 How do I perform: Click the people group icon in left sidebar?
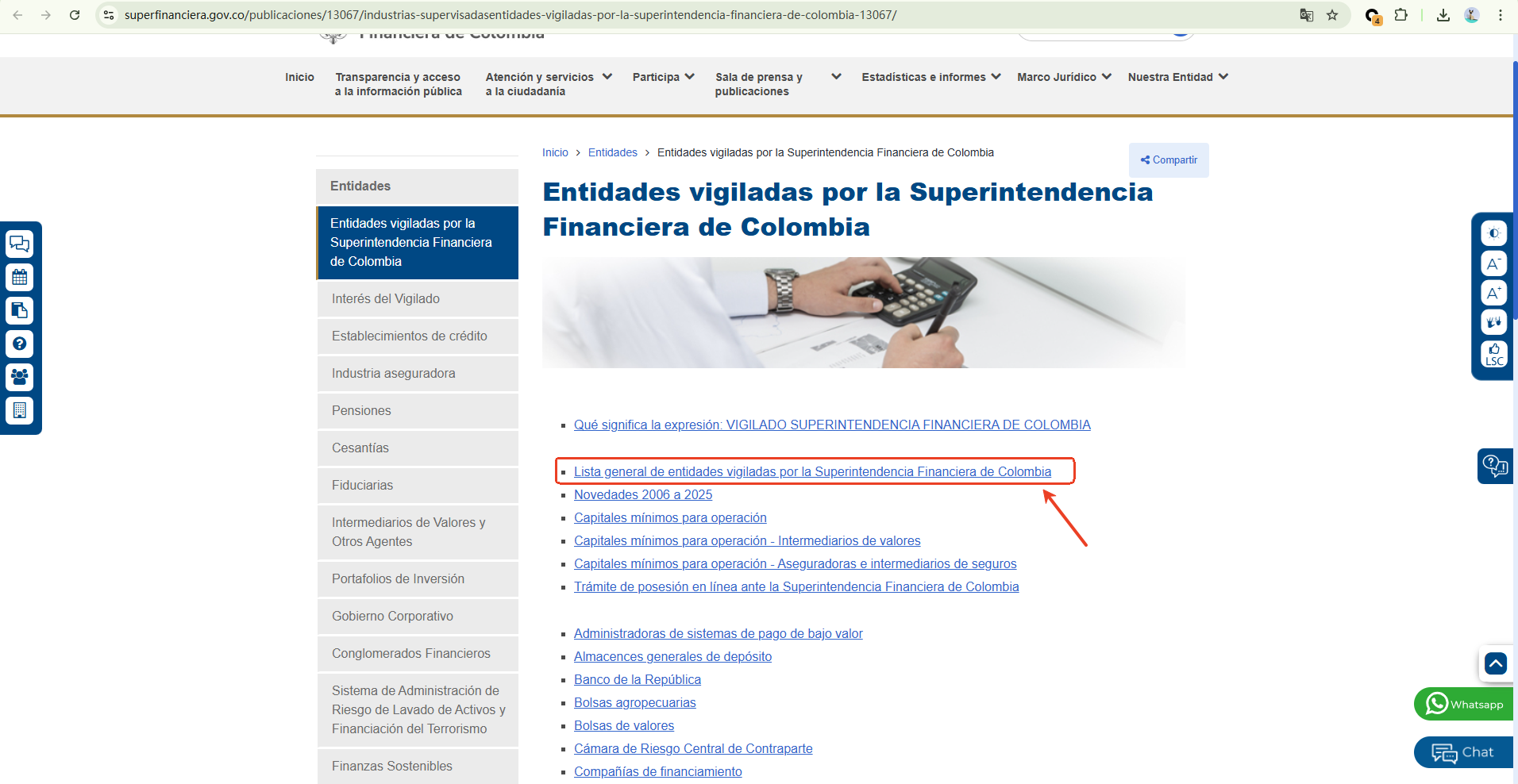[x=20, y=377]
